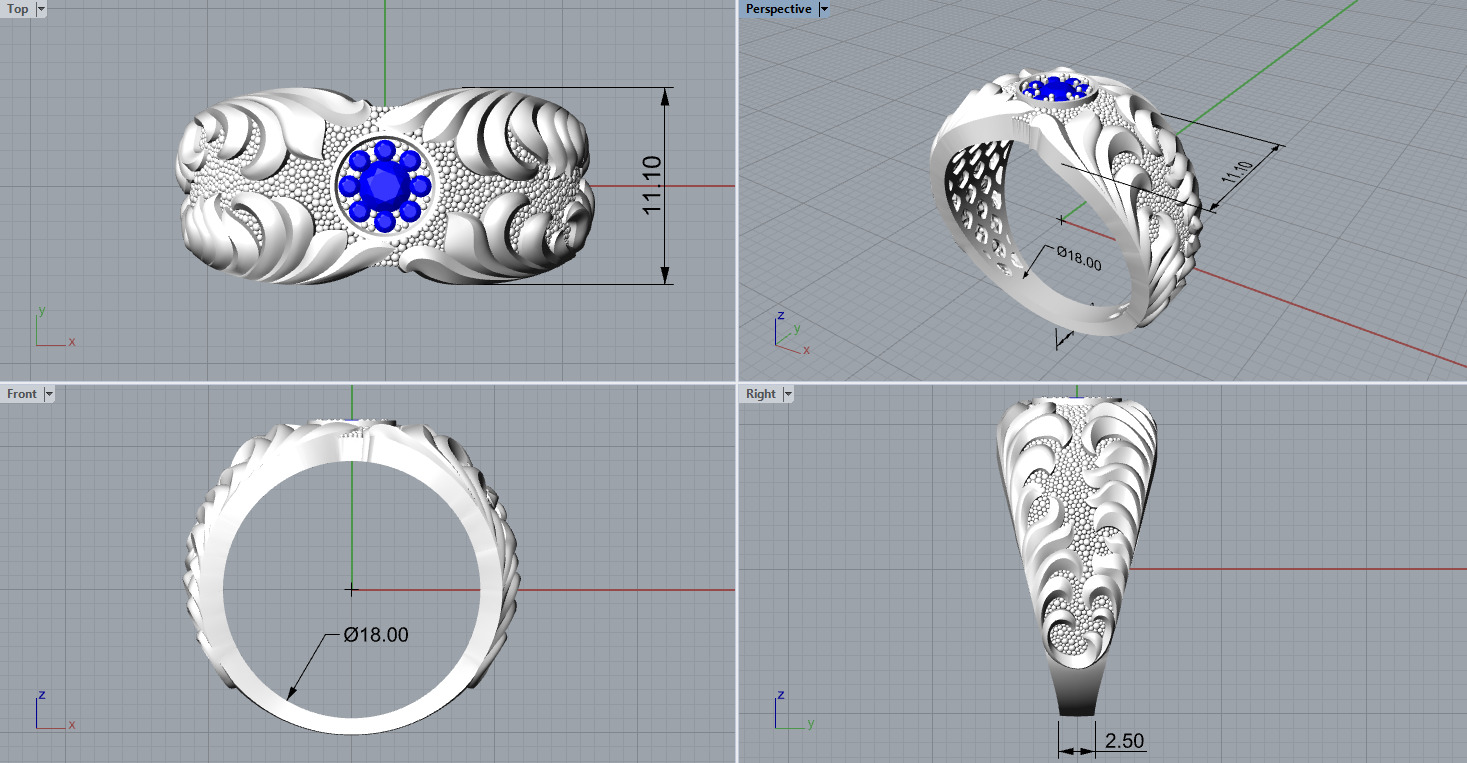Open the Top viewport dropdown arrow
The image size is (1467, 763).
click(41, 9)
